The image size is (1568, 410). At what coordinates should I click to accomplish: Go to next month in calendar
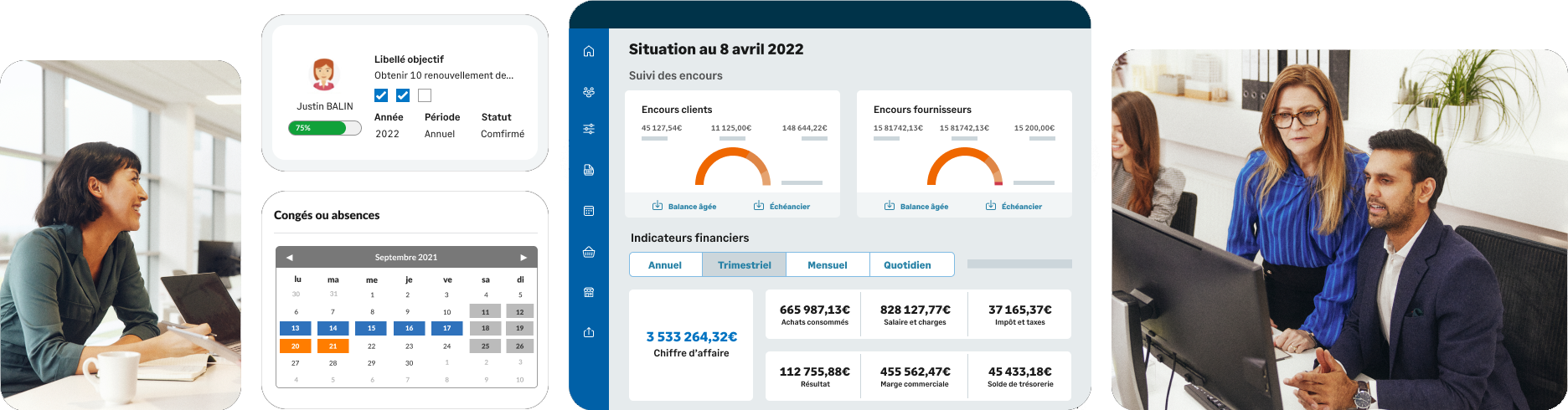pos(524,258)
